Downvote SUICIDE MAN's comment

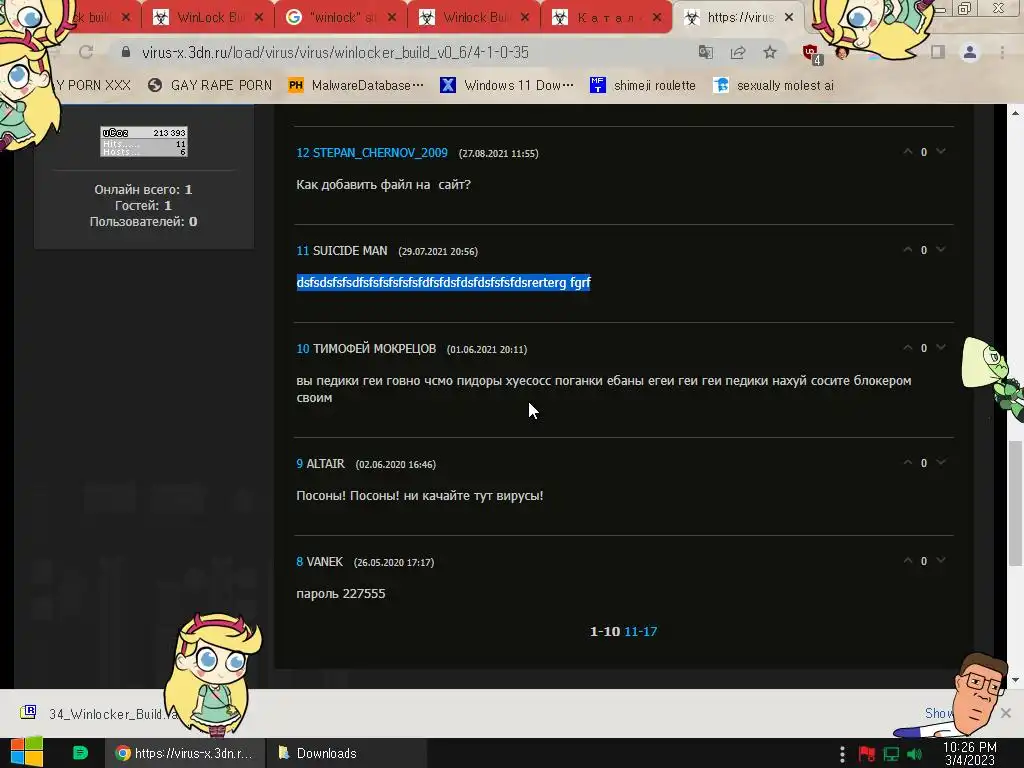[x=940, y=249]
